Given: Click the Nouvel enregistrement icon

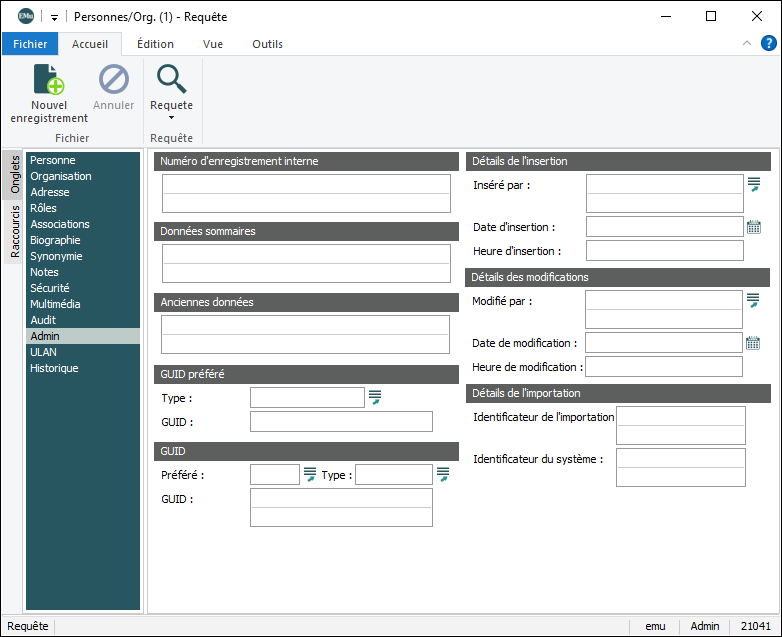Looking at the screenshot, I should tap(49, 80).
